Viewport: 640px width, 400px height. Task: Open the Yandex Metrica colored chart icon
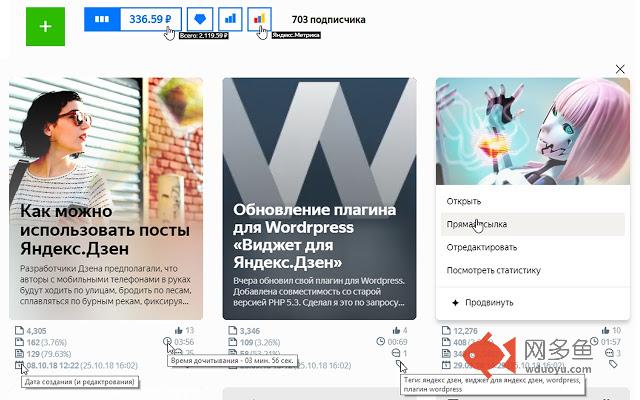click(x=259, y=19)
